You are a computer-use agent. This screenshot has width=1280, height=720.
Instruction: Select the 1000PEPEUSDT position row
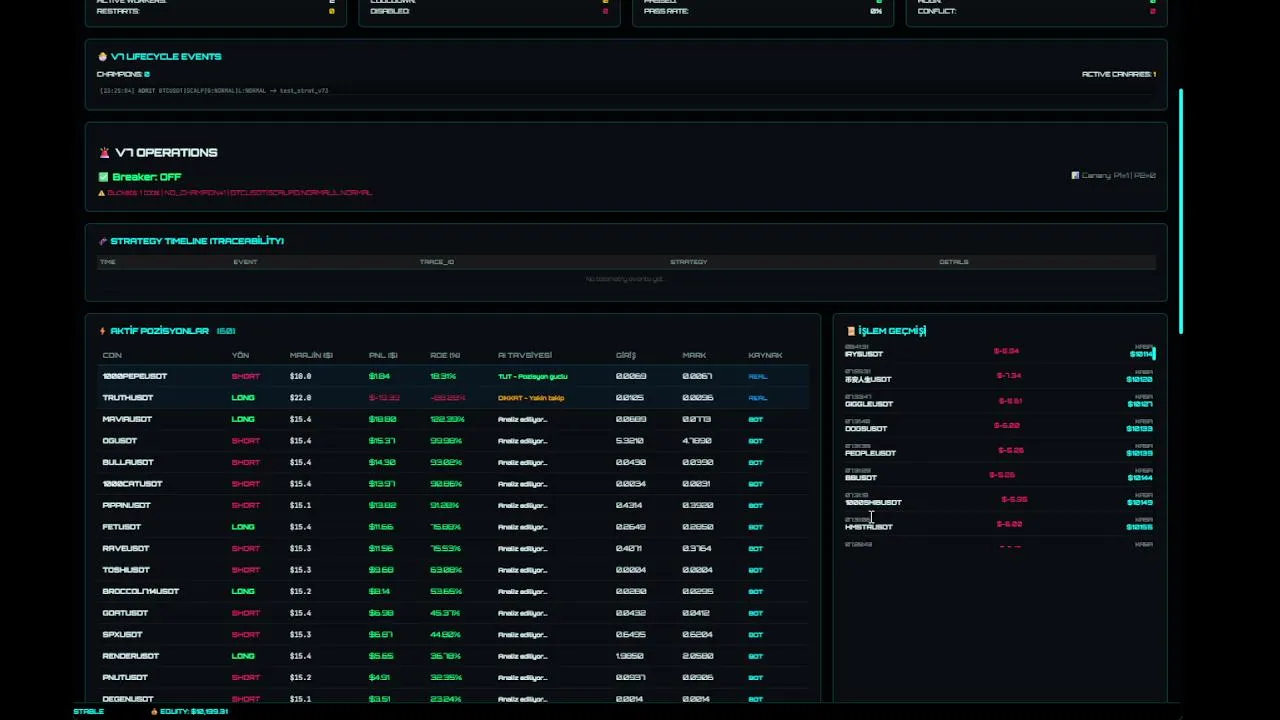(454, 376)
